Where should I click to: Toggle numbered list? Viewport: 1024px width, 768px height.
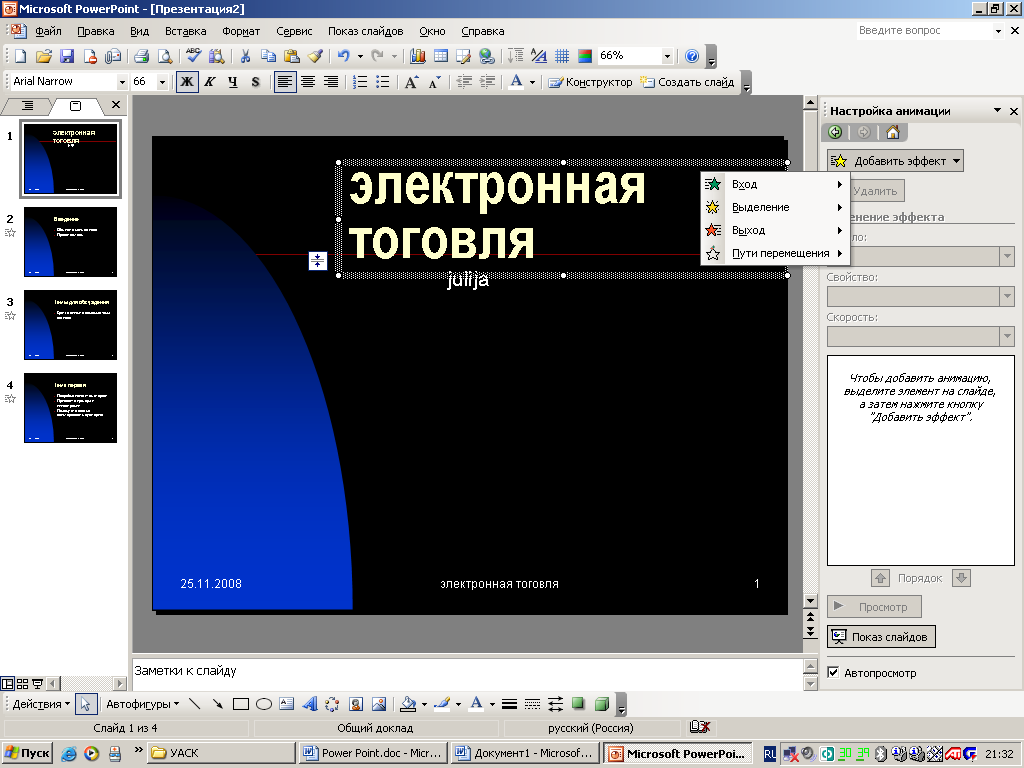coord(360,82)
